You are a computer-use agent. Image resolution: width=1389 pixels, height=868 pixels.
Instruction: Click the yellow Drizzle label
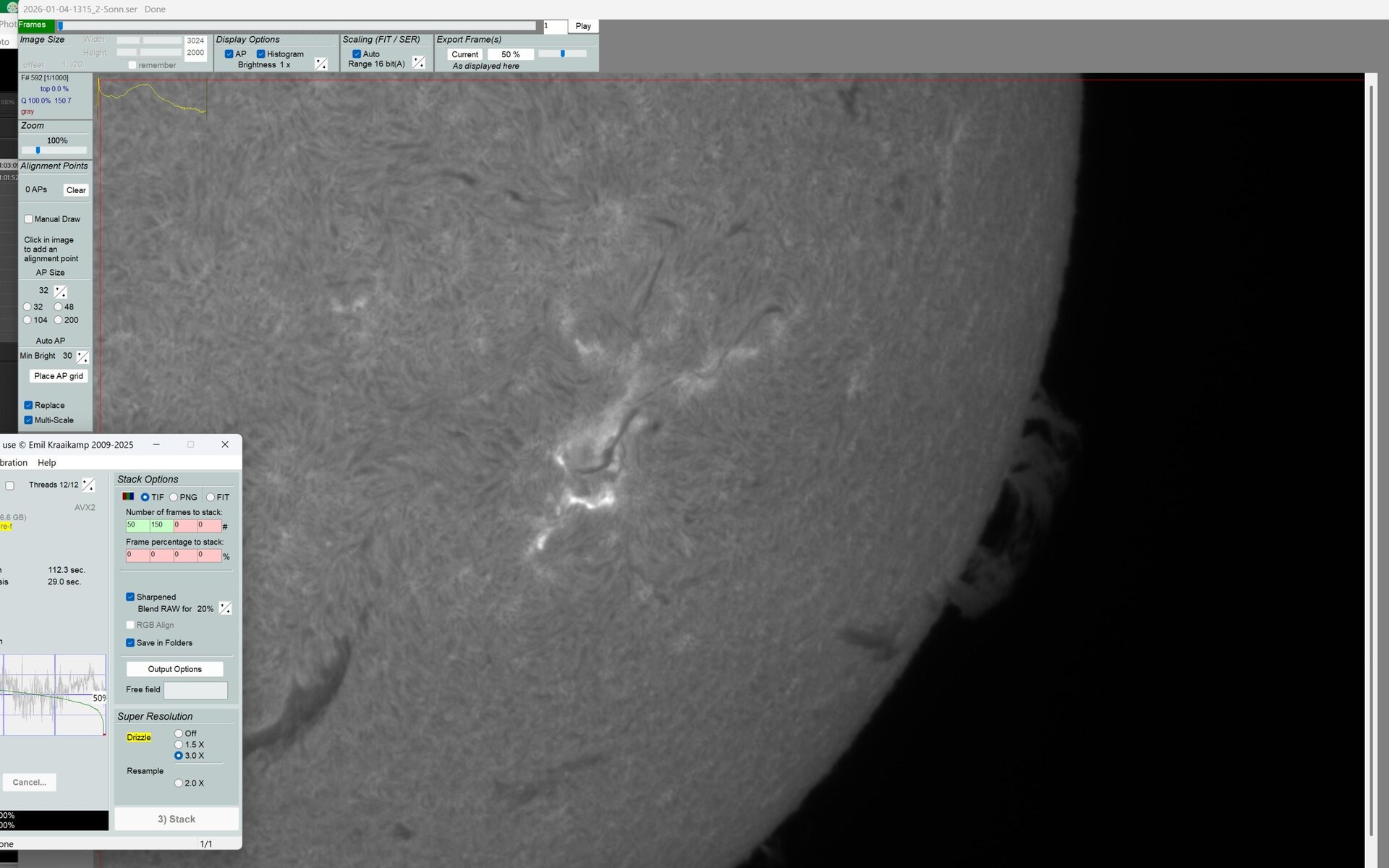pos(139,738)
